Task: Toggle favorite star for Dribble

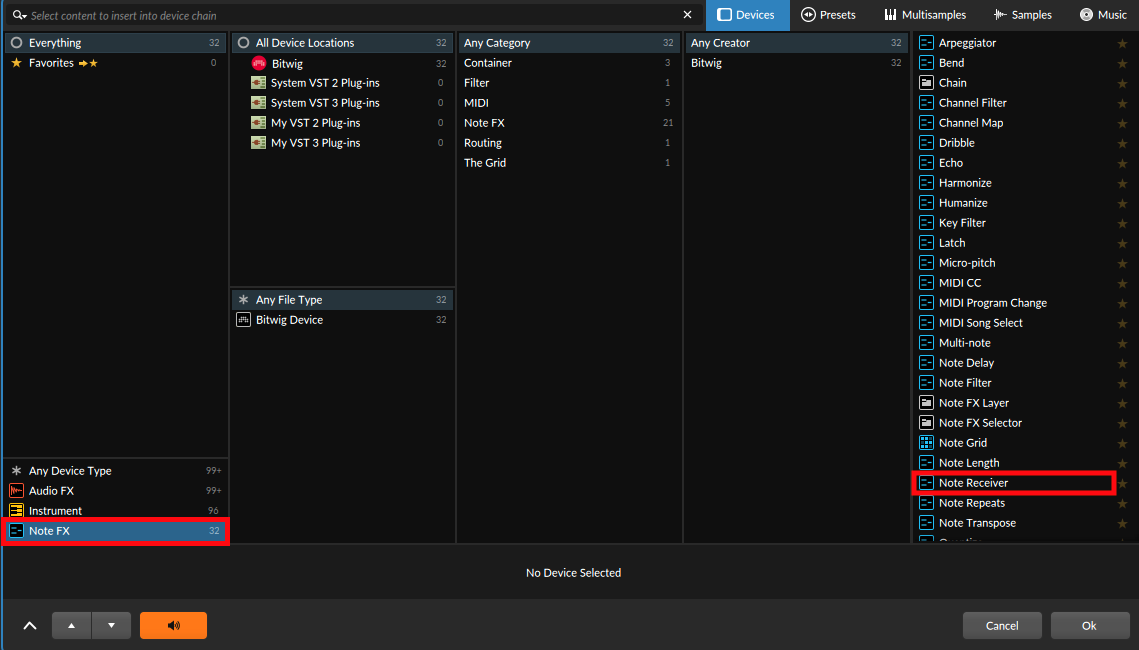Action: pos(1122,143)
